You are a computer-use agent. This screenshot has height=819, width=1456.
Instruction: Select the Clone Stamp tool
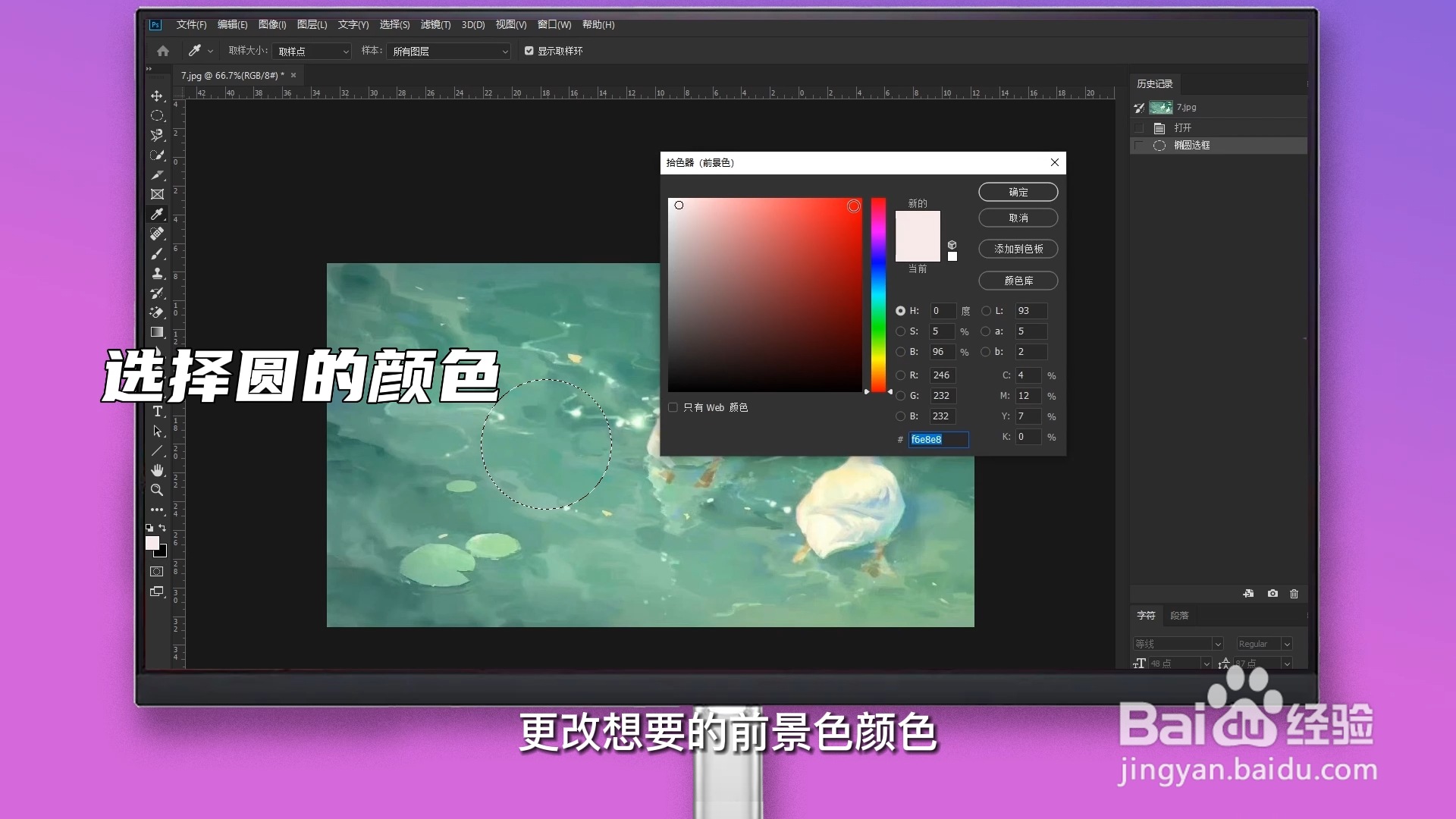[x=157, y=274]
